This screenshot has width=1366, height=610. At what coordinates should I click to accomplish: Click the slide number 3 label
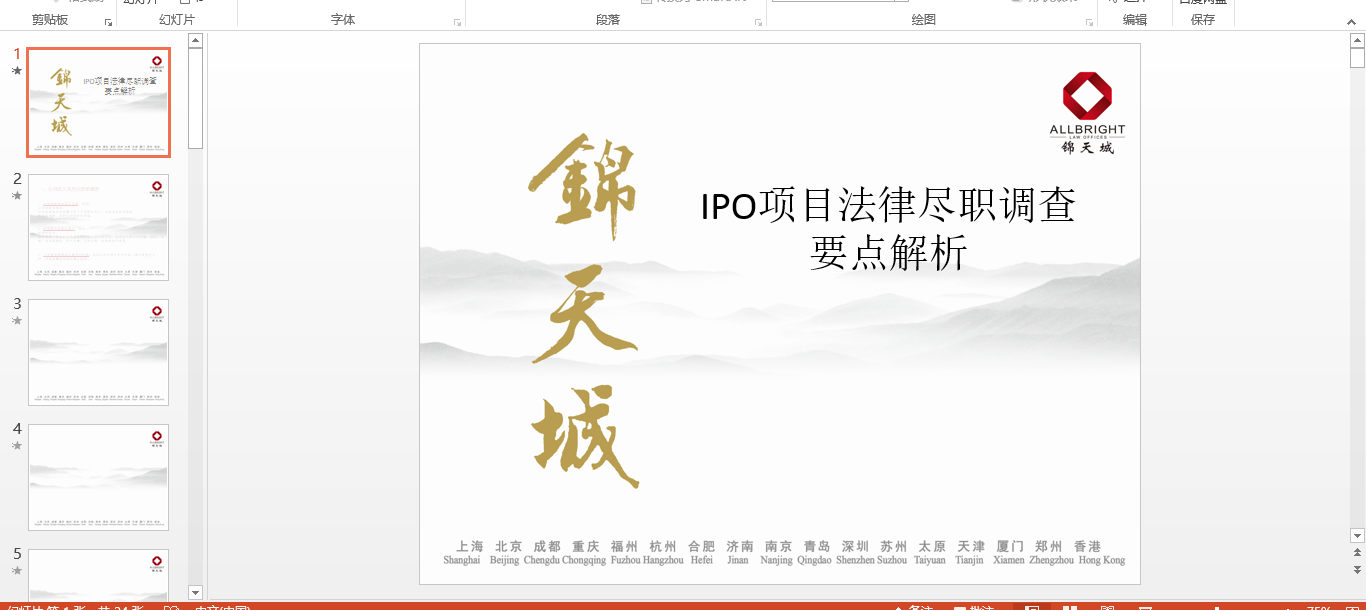tap(17, 304)
